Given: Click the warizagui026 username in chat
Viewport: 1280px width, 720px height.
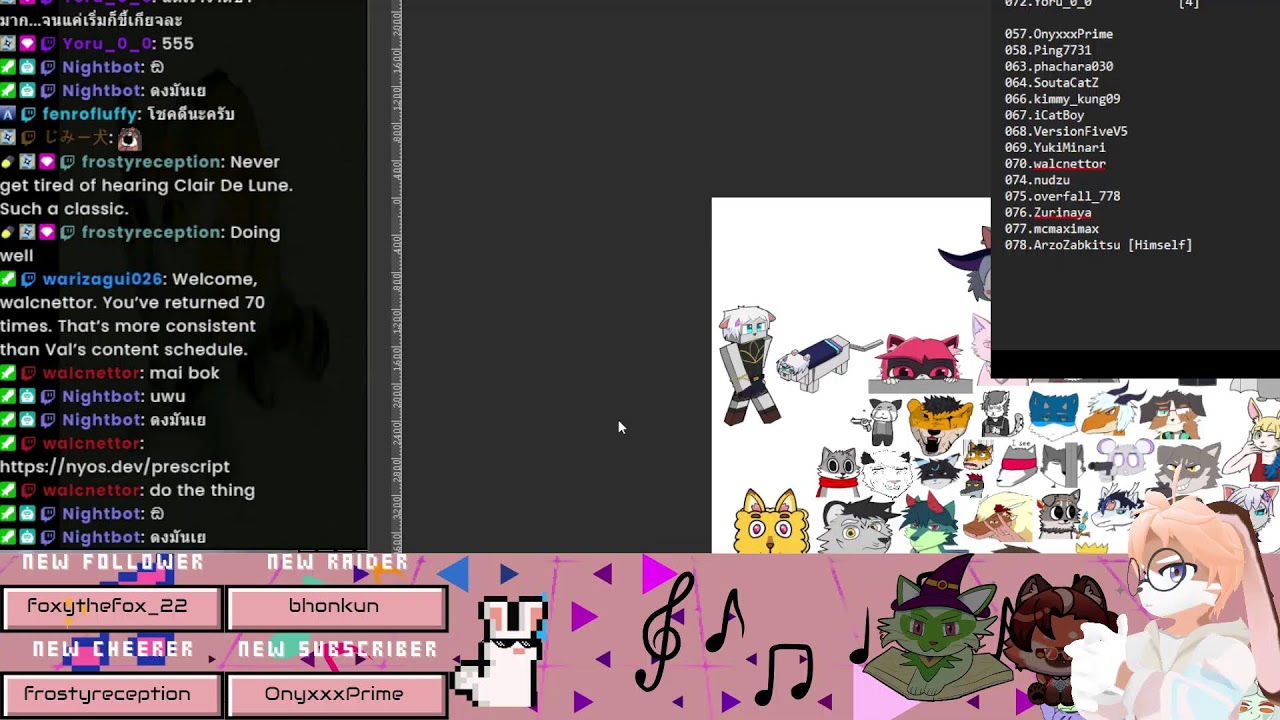Looking at the screenshot, I should click(103, 279).
